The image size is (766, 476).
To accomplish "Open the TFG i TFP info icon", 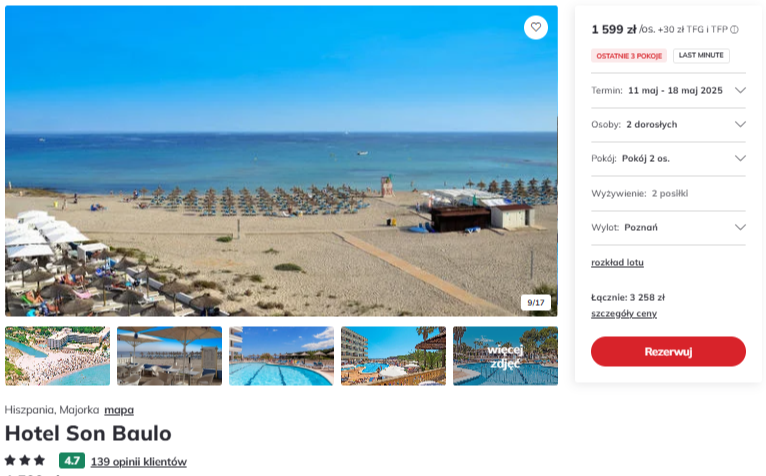I will coord(734,30).
